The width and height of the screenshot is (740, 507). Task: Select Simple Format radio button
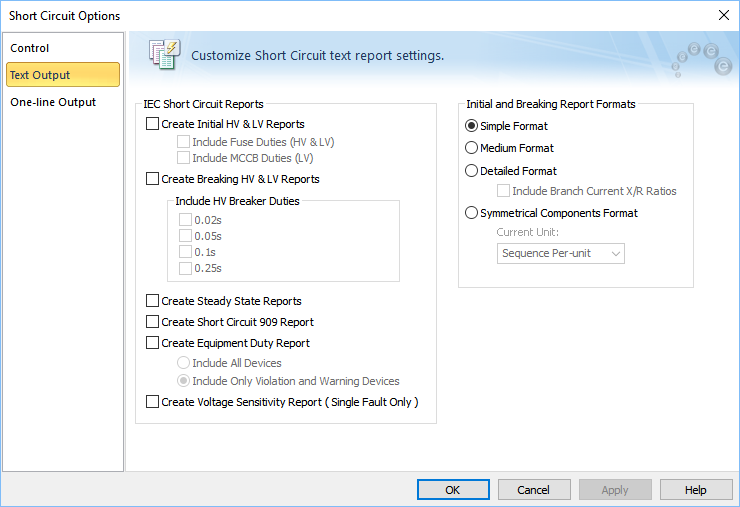[x=472, y=126]
